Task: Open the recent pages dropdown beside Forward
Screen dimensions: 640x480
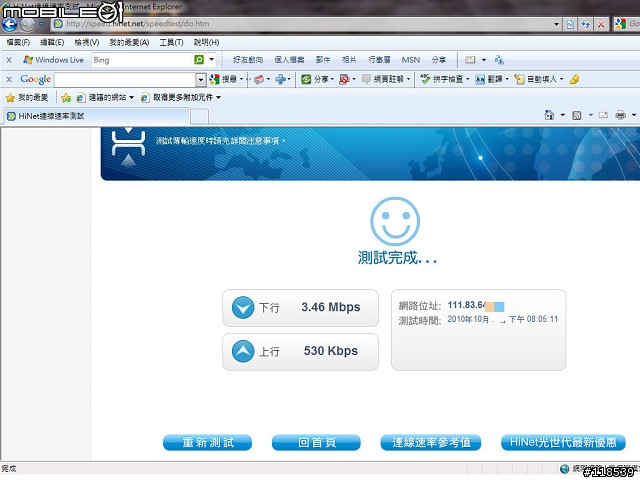Action: (41, 24)
